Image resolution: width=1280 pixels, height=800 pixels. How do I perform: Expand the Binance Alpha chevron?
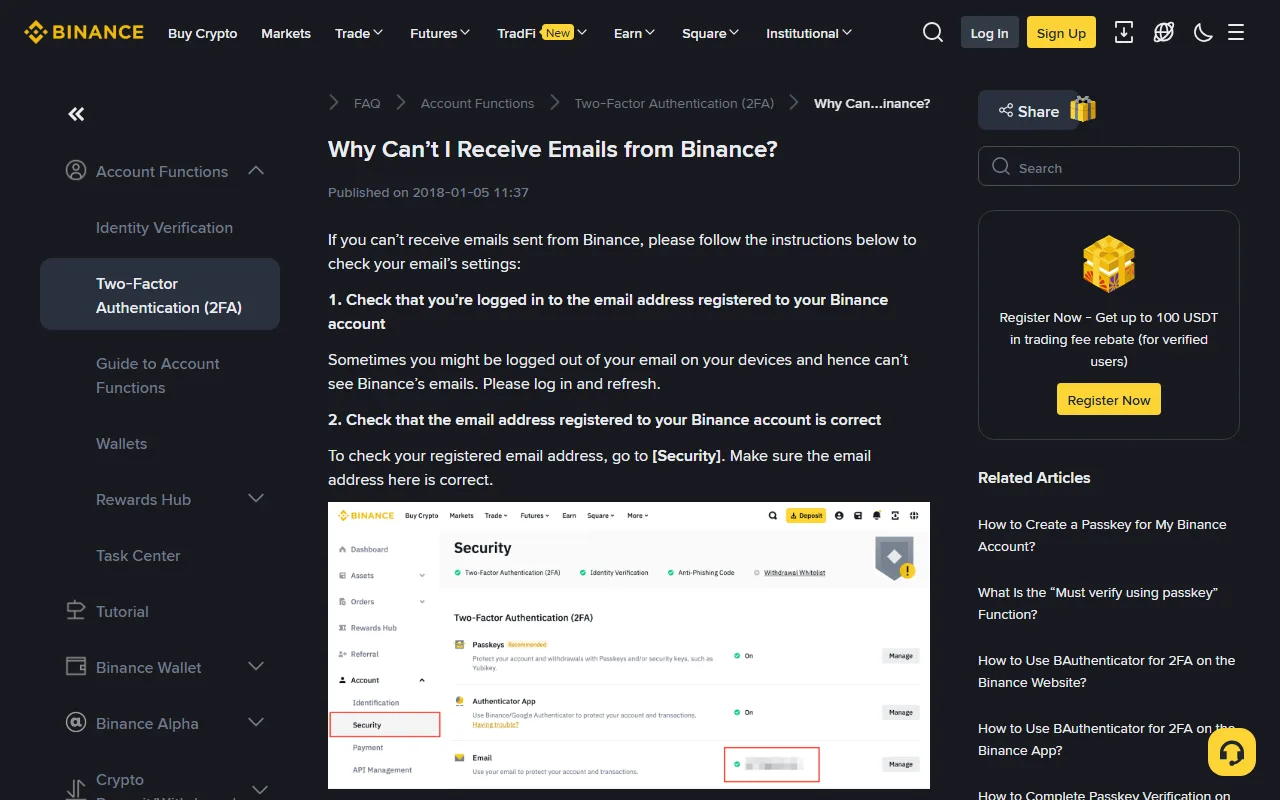coord(256,723)
